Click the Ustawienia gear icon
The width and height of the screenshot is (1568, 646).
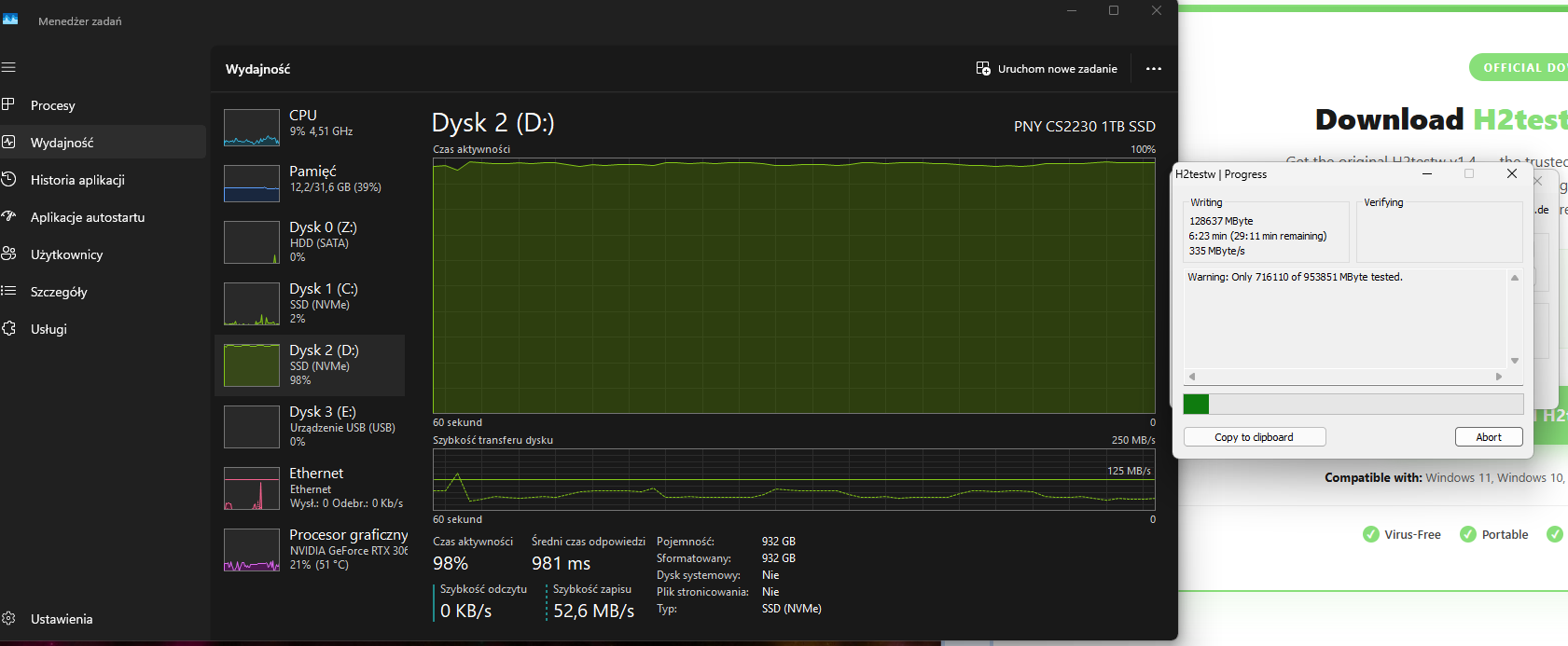pos(8,618)
